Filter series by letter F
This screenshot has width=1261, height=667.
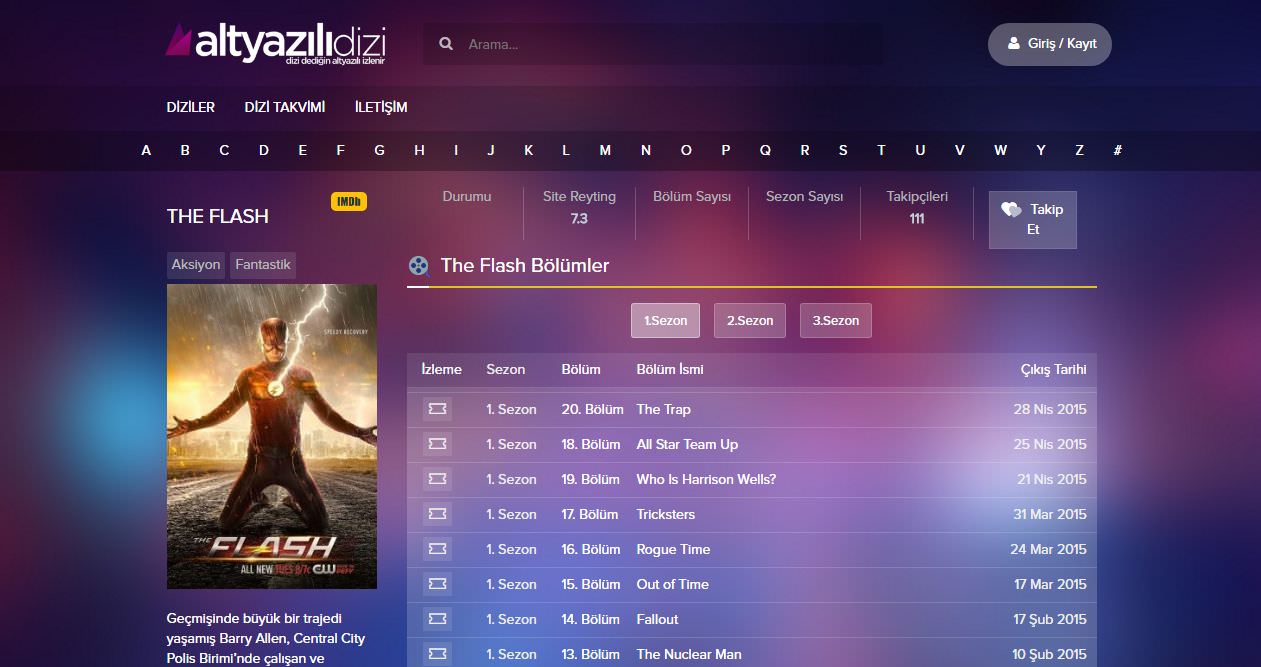coord(341,151)
